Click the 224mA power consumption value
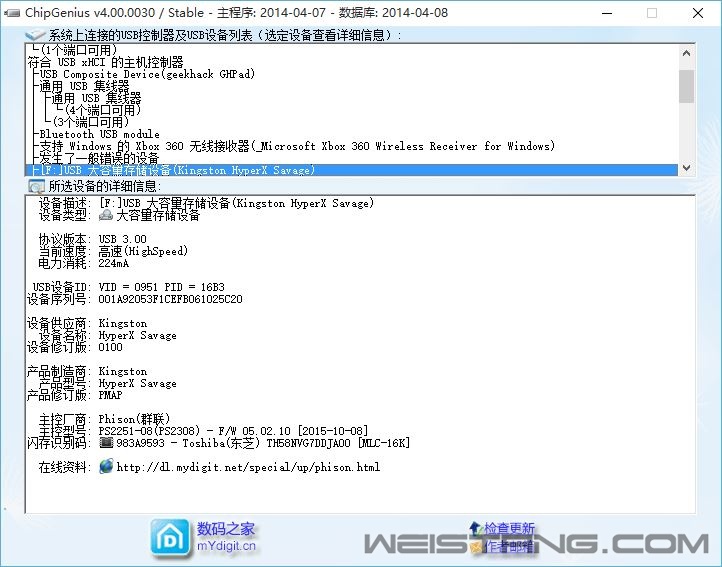 tap(114, 263)
